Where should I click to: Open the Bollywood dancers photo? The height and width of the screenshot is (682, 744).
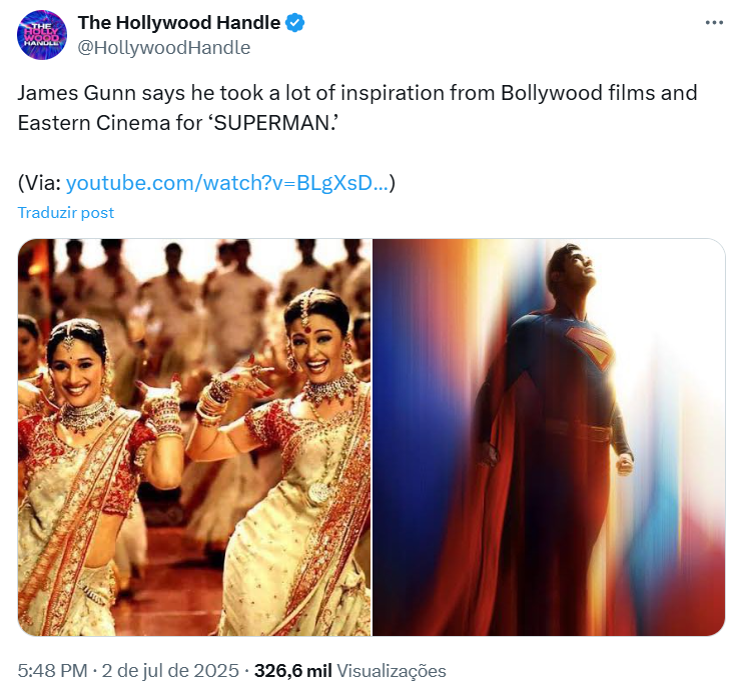(195, 437)
